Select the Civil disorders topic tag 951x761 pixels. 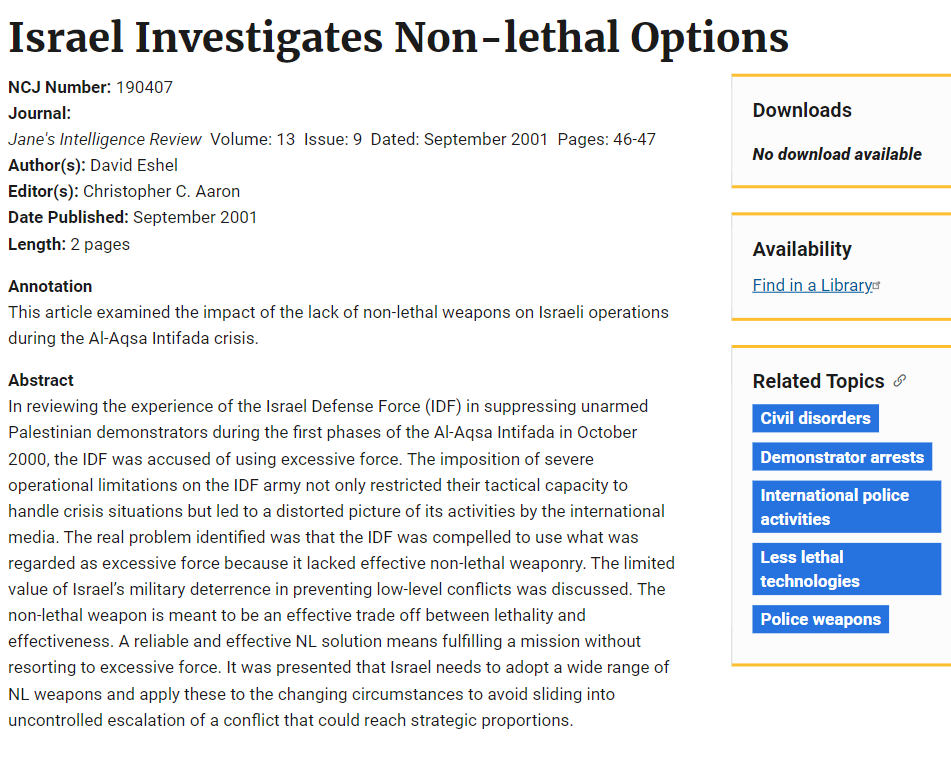pos(815,418)
